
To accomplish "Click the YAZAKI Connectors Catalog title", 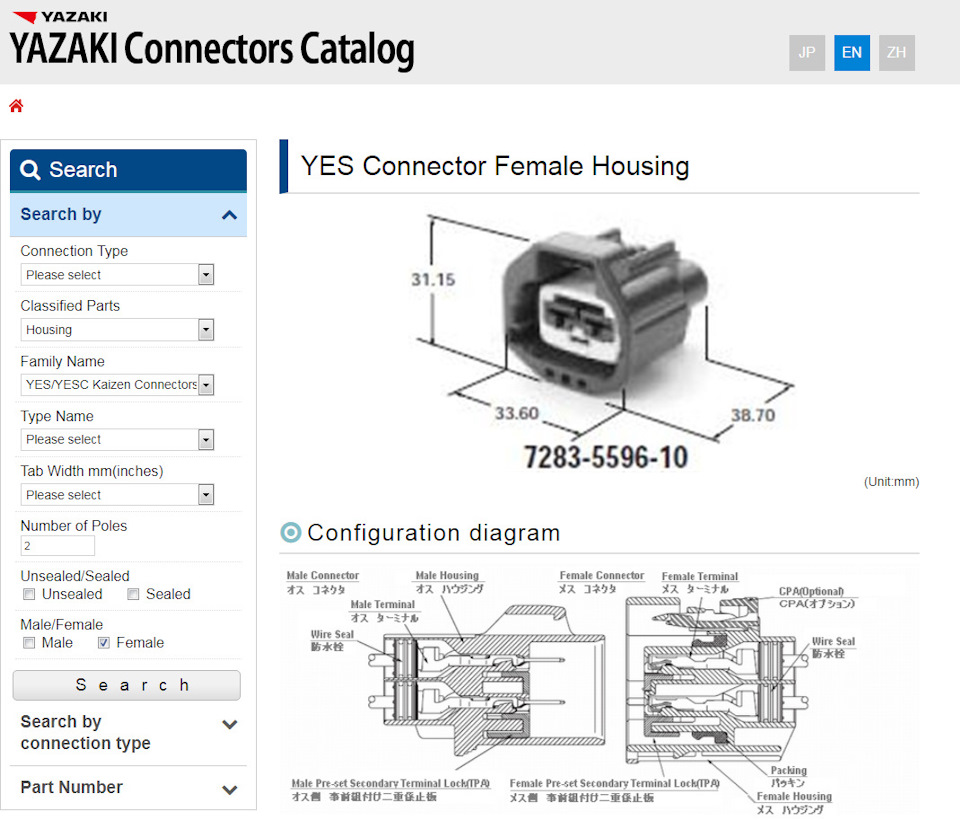I will [x=212, y=50].
